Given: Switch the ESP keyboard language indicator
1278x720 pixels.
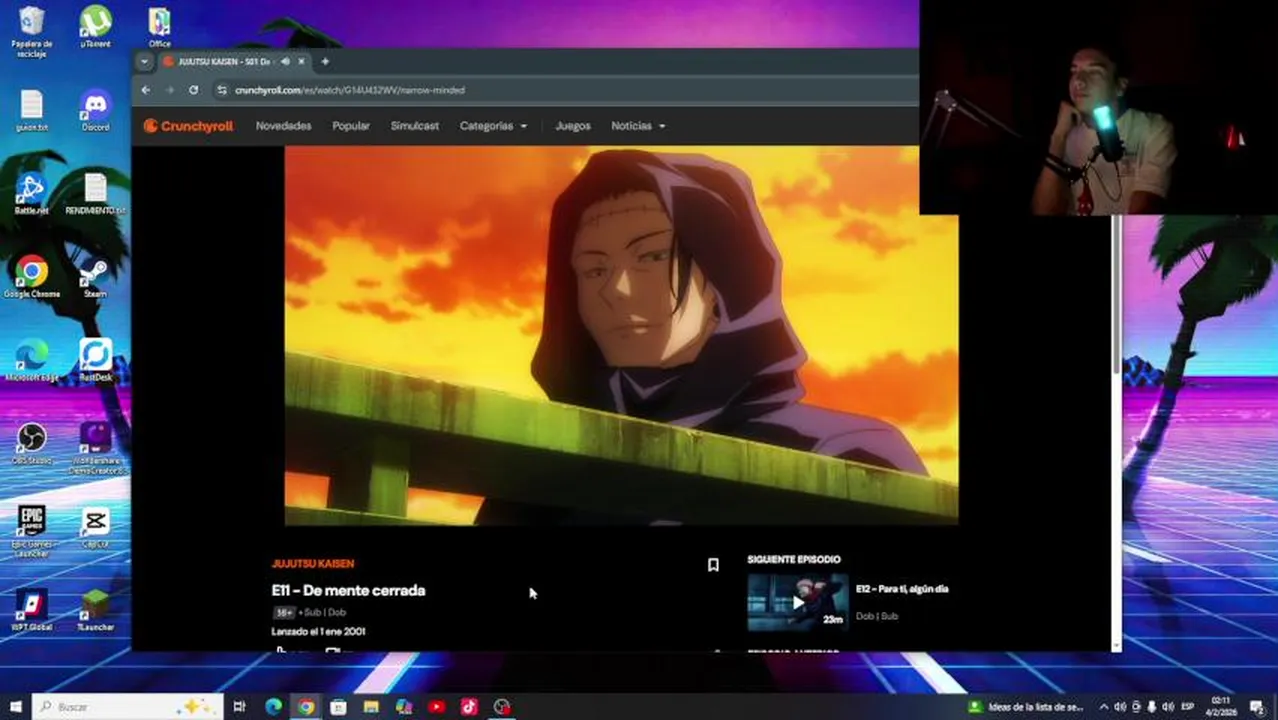Looking at the screenshot, I should (1188, 707).
